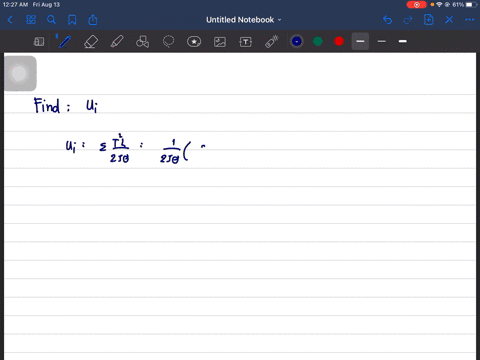Choose the red pen color

tap(339, 41)
